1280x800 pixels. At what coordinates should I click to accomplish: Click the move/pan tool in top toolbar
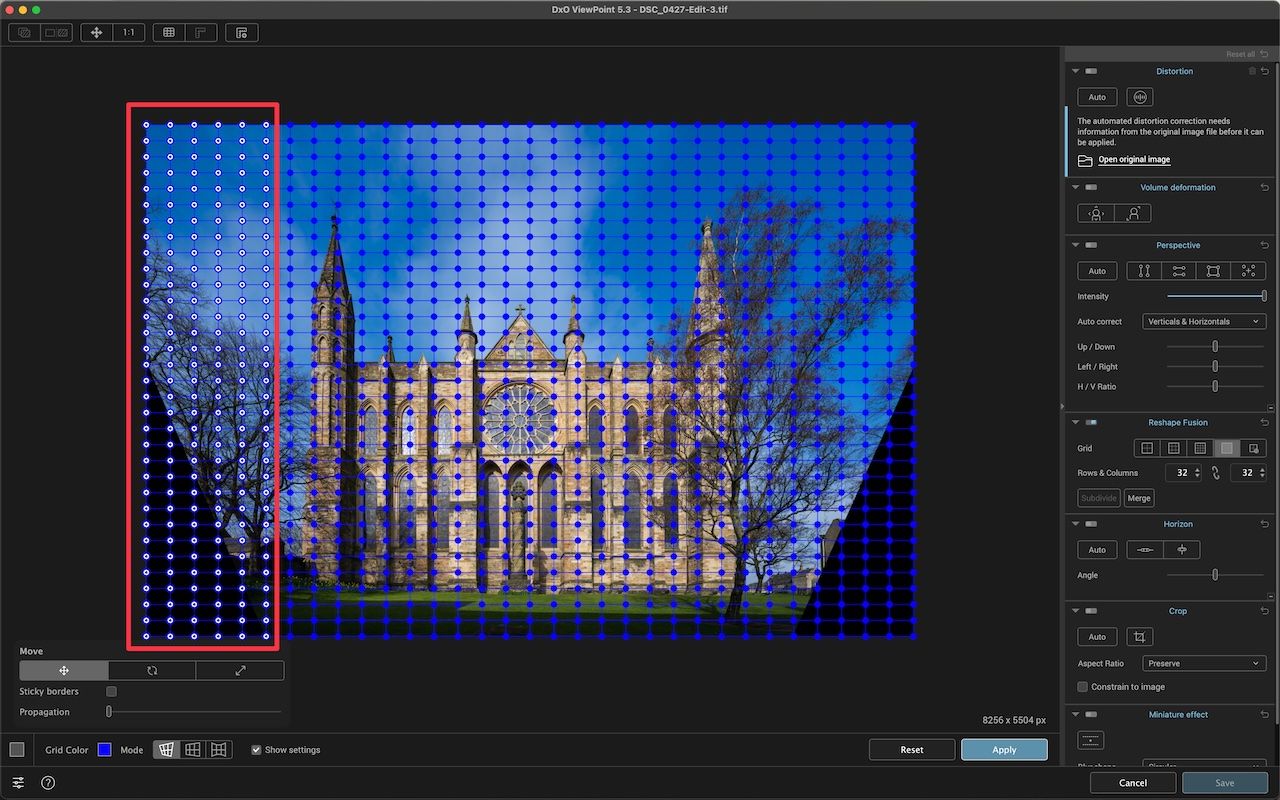(96, 33)
